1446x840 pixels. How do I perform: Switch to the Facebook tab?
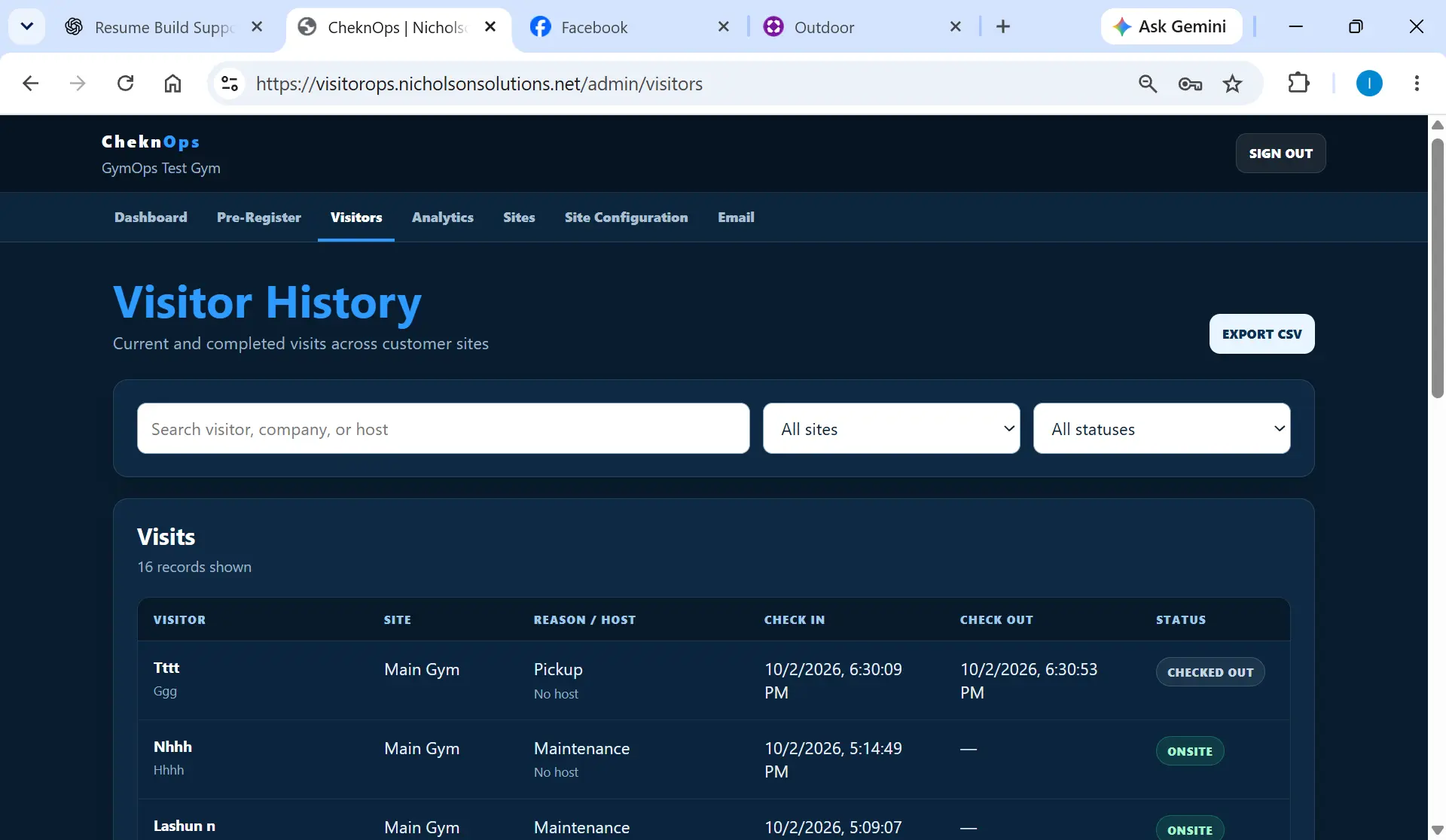629,27
